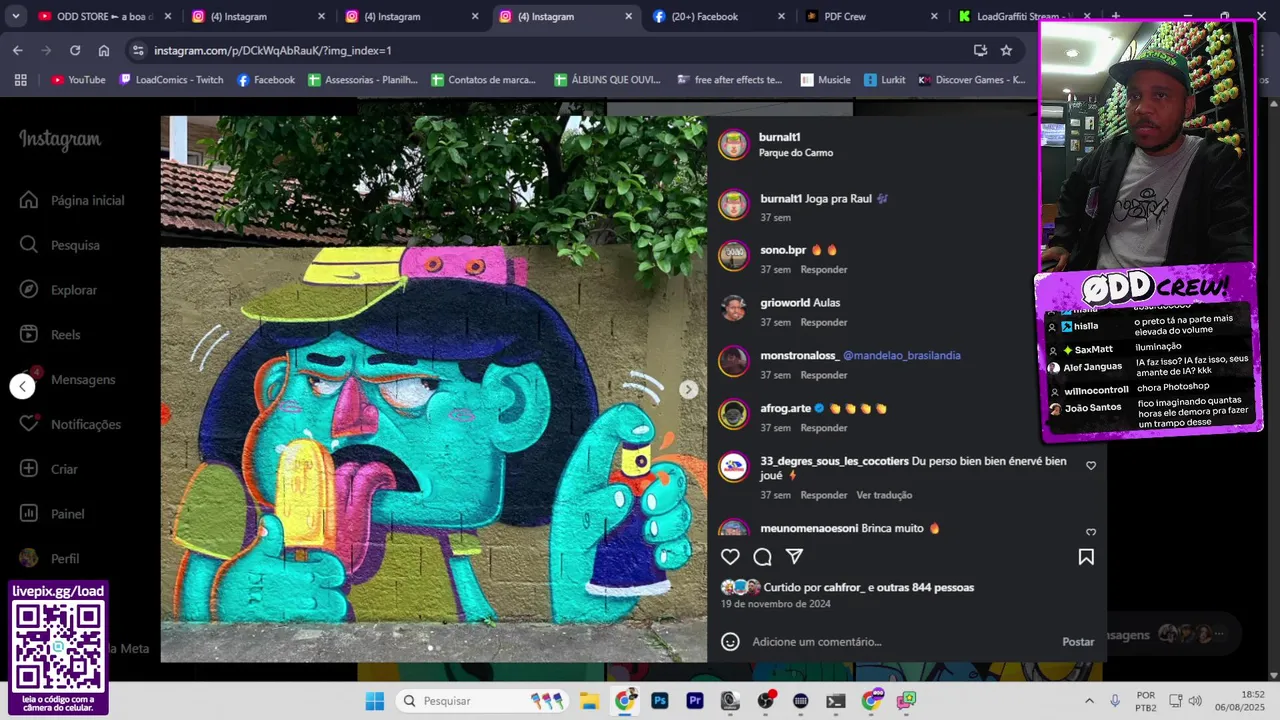Click the taskbar Pesquisar search box
Image resolution: width=1280 pixels, height=720 pixels.
pyautogui.click(x=483, y=701)
